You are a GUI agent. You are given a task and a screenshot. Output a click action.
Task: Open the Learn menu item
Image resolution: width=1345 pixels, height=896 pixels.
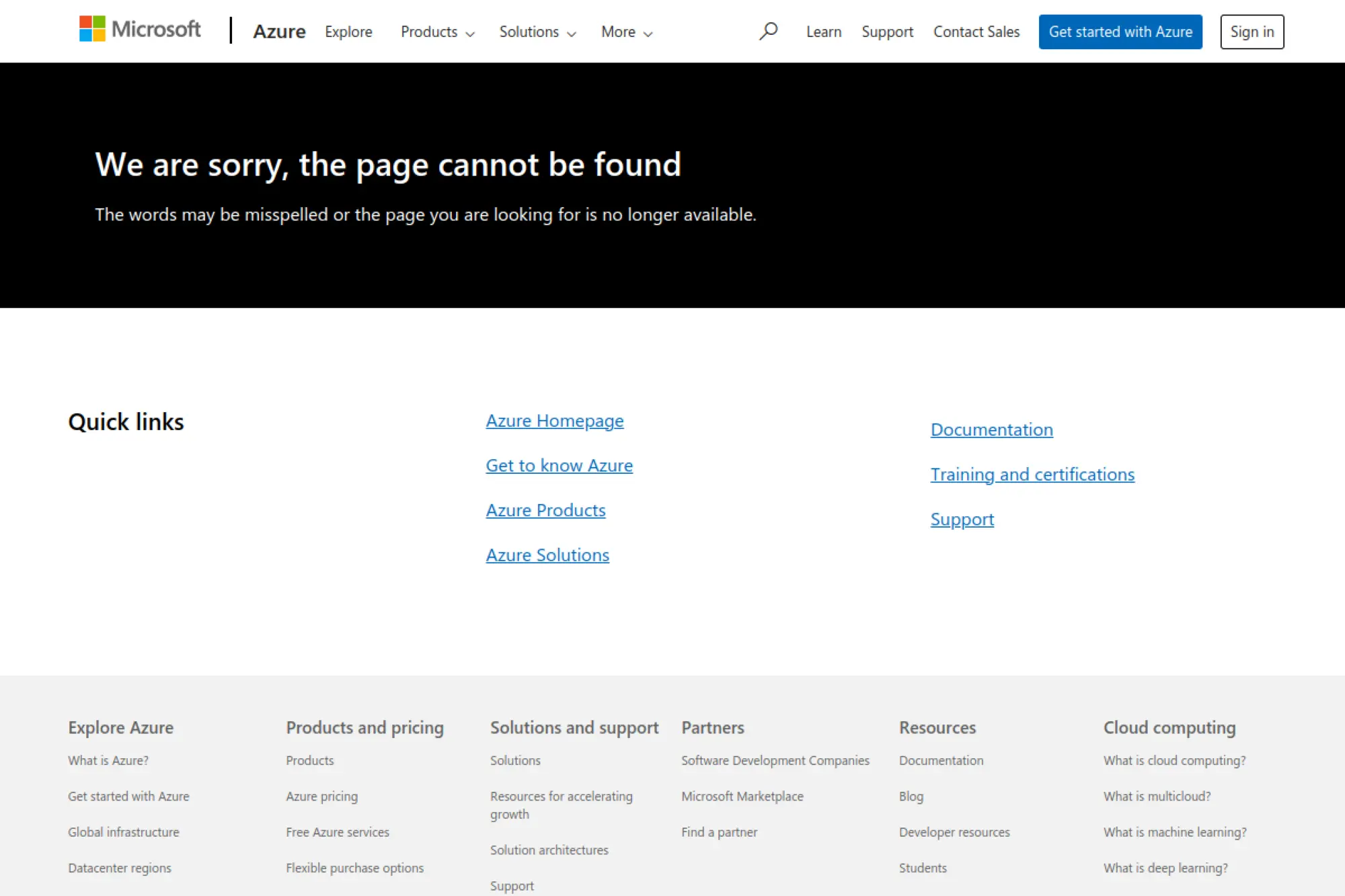823,32
